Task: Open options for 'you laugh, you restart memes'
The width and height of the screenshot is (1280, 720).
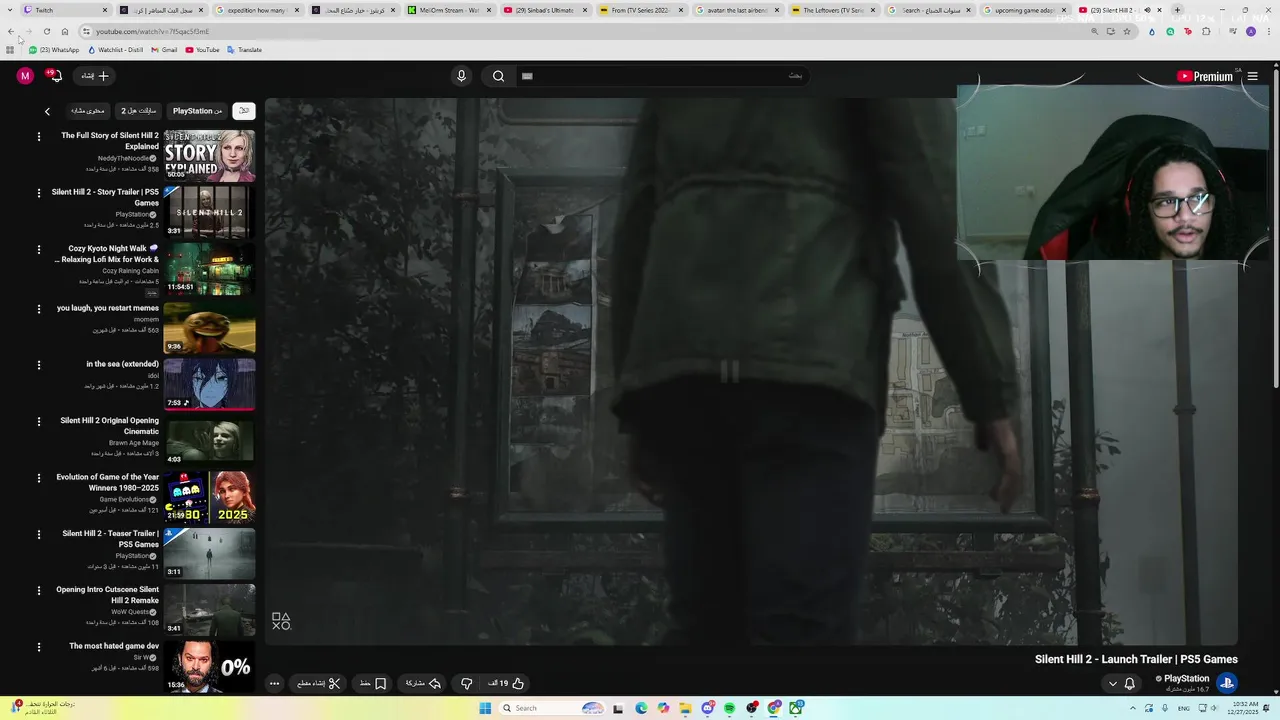Action: point(39,309)
